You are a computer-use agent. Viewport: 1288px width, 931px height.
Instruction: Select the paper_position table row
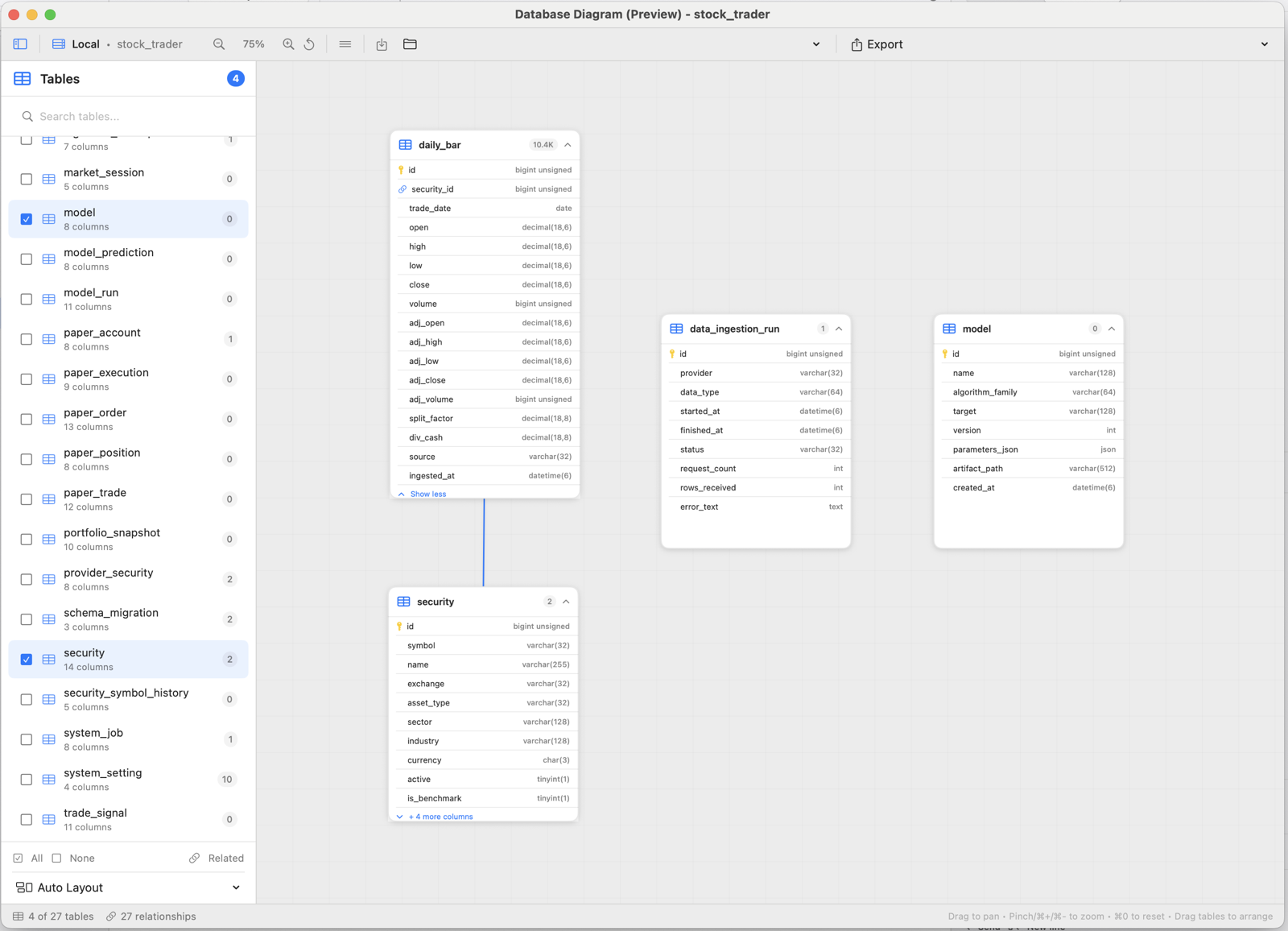click(x=129, y=459)
